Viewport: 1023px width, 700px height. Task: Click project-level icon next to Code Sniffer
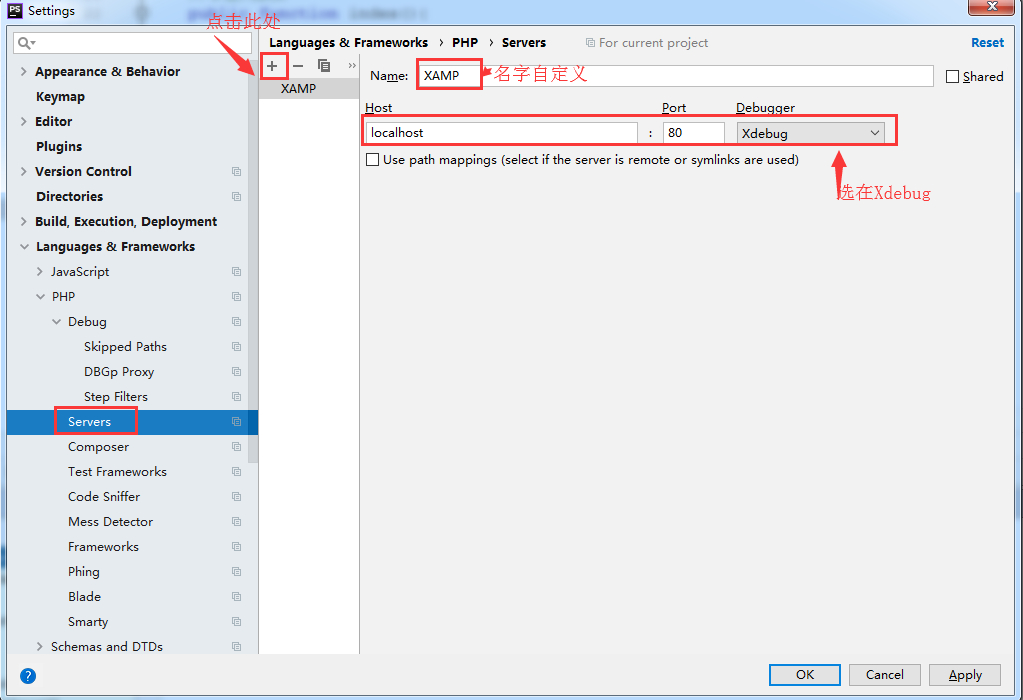[236, 496]
